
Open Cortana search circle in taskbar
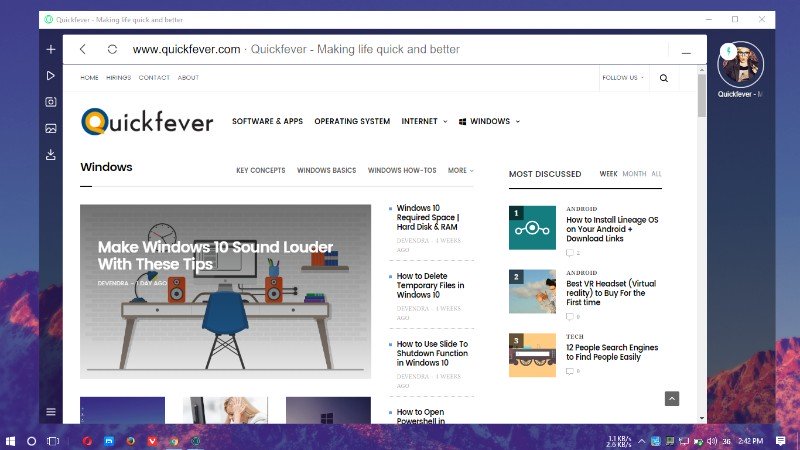[31, 441]
